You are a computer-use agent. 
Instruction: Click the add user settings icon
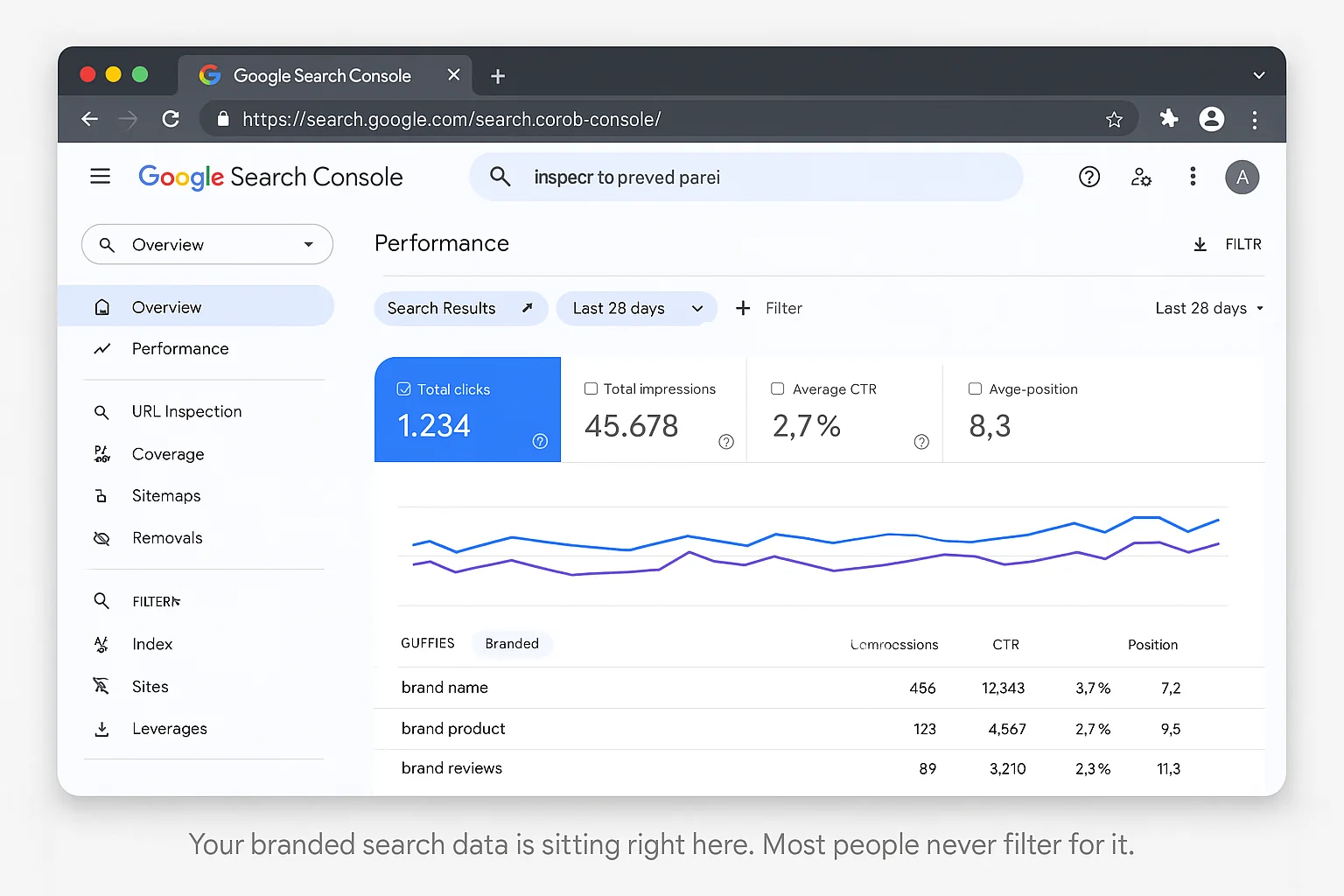1141,177
